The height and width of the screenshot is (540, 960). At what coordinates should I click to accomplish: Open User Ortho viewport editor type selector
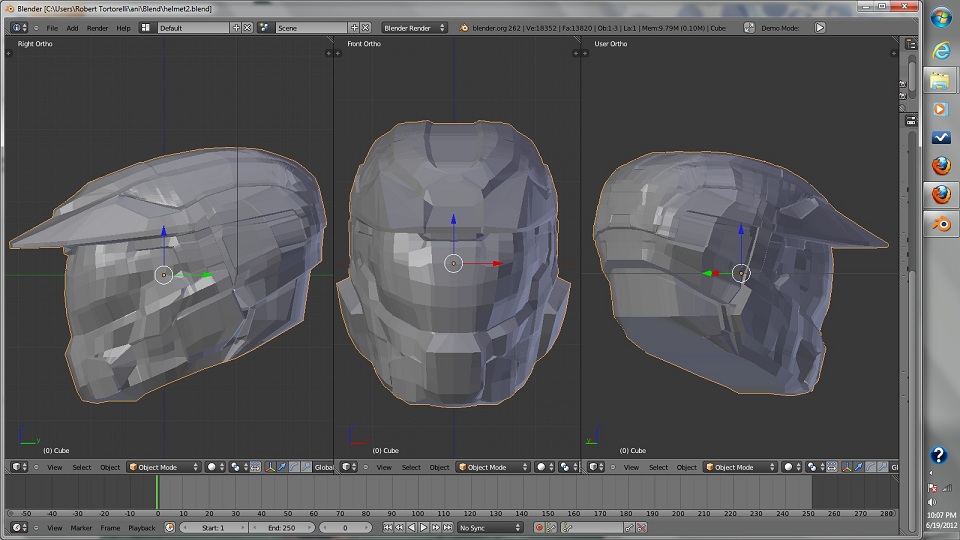pos(596,467)
